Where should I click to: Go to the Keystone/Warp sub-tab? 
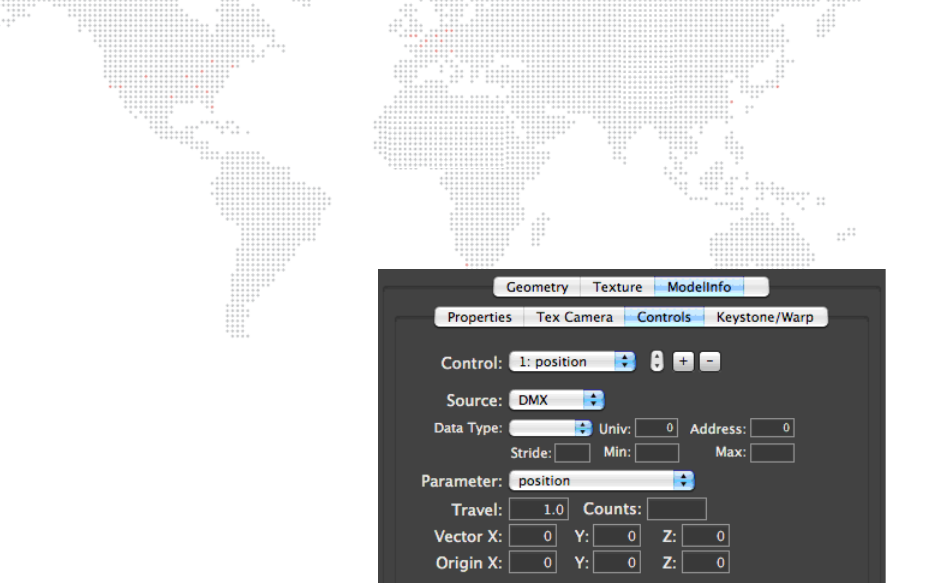pyautogui.click(x=765, y=317)
